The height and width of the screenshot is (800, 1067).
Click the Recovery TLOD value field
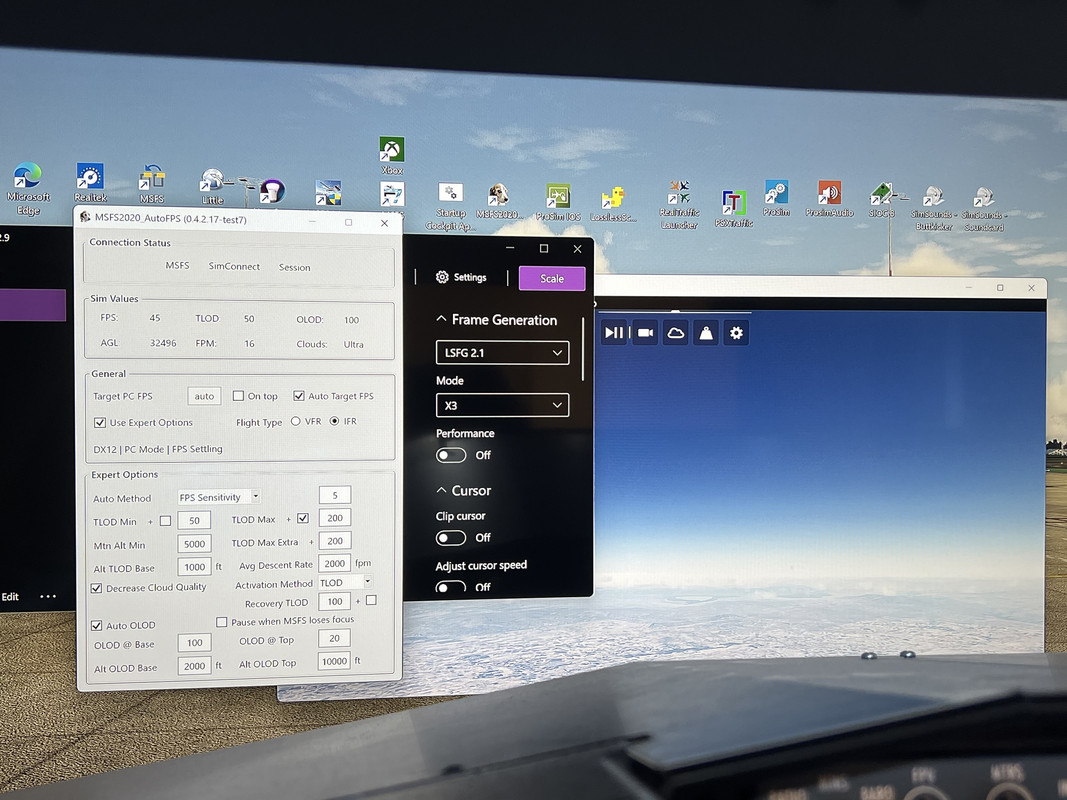[x=335, y=601]
